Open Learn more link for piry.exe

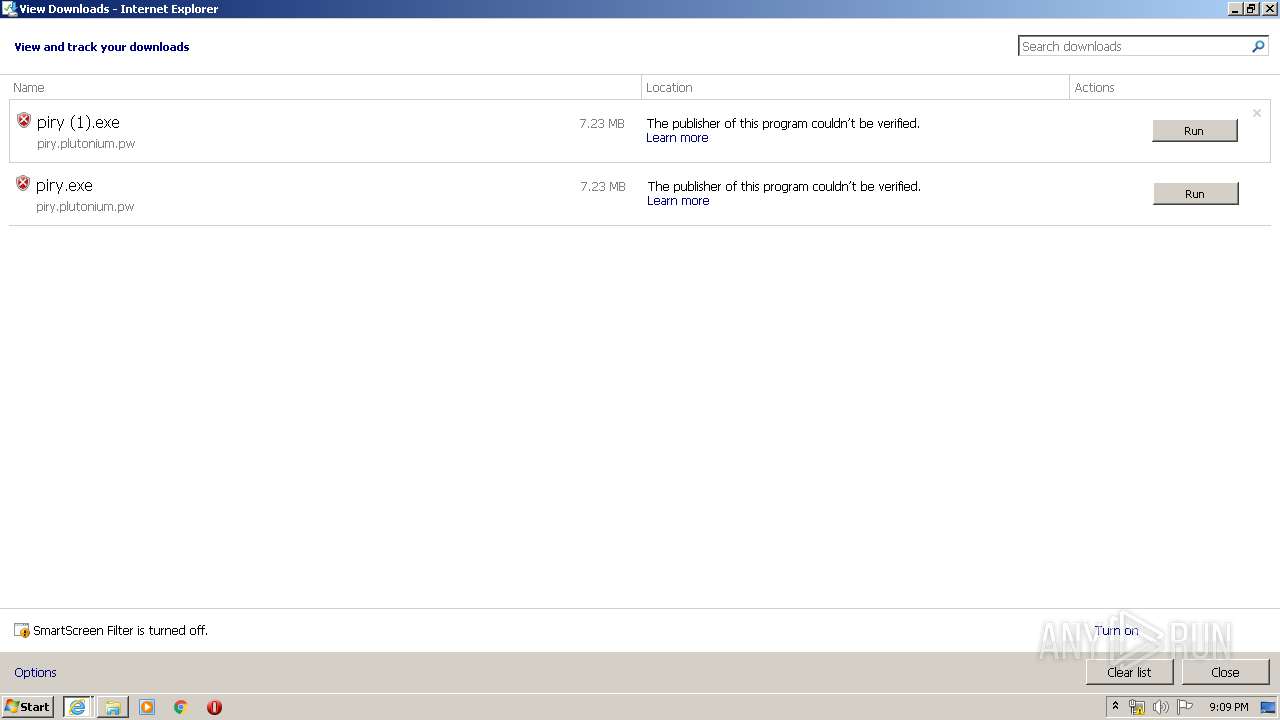(678, 201)
